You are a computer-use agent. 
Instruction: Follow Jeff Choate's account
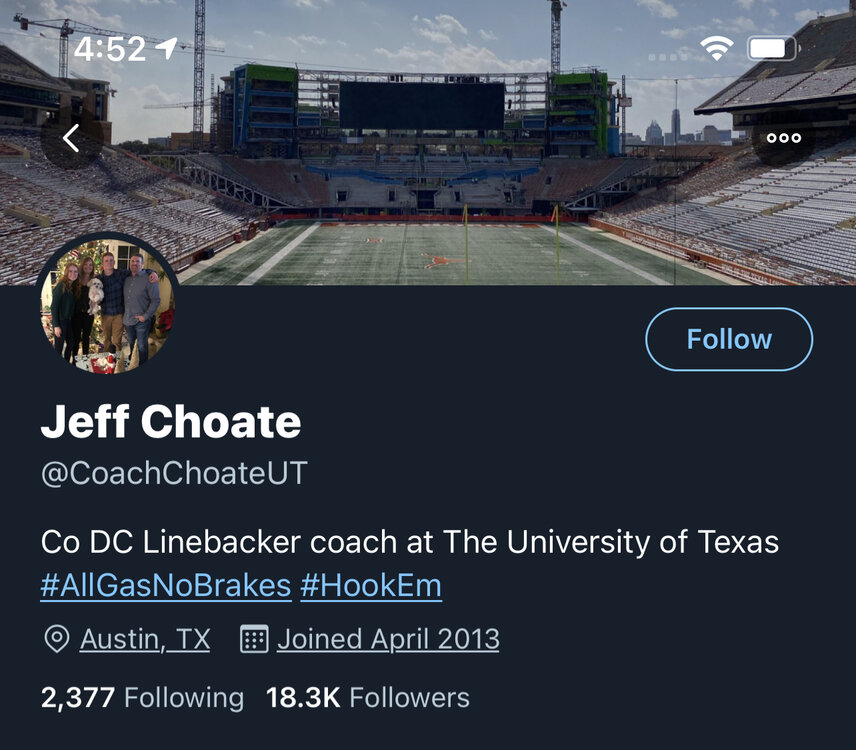[x=729, y=339]
